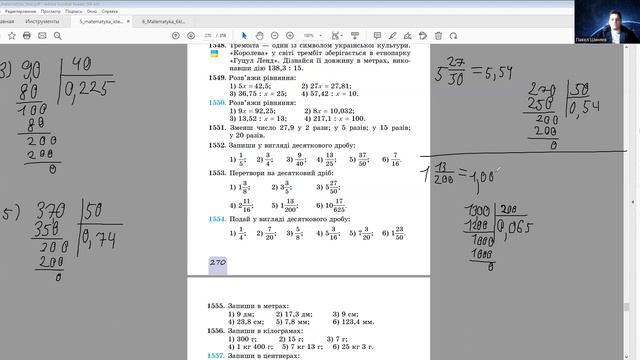Click the email envelope icon
The width and height of the screenshot is (640, 360).
pos(42,36)
